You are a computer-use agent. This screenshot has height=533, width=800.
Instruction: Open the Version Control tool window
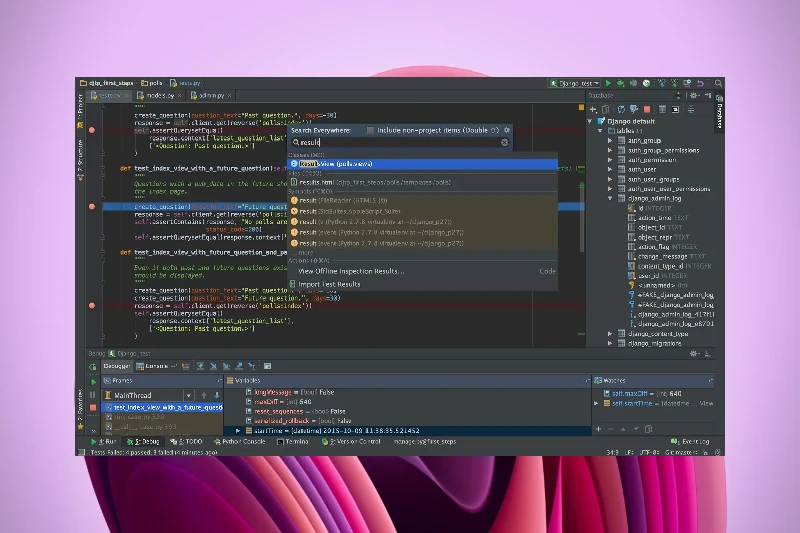[x=351, y=442]
